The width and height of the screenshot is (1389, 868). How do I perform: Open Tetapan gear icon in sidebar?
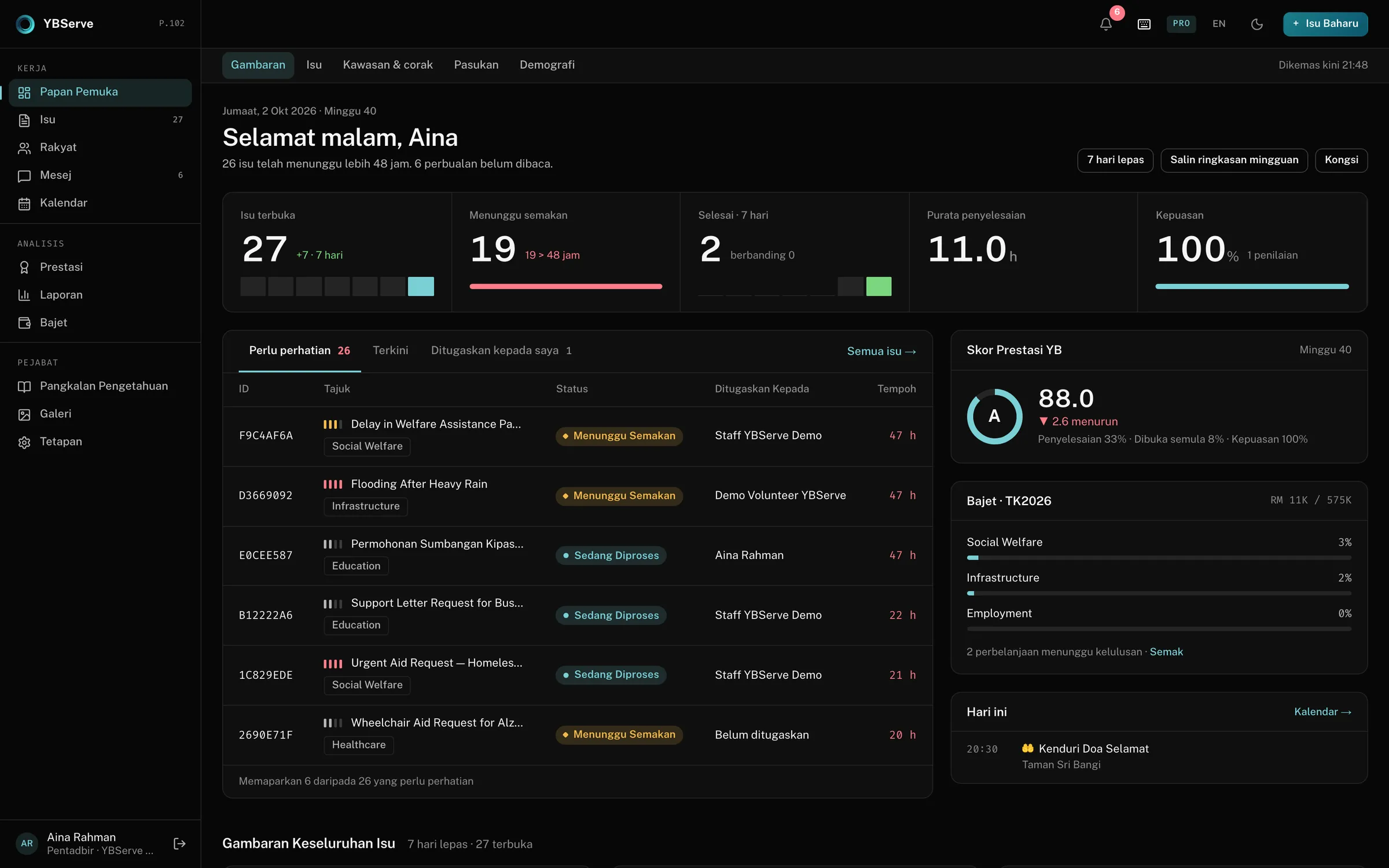pyautogui.click(x=24, y=442)
